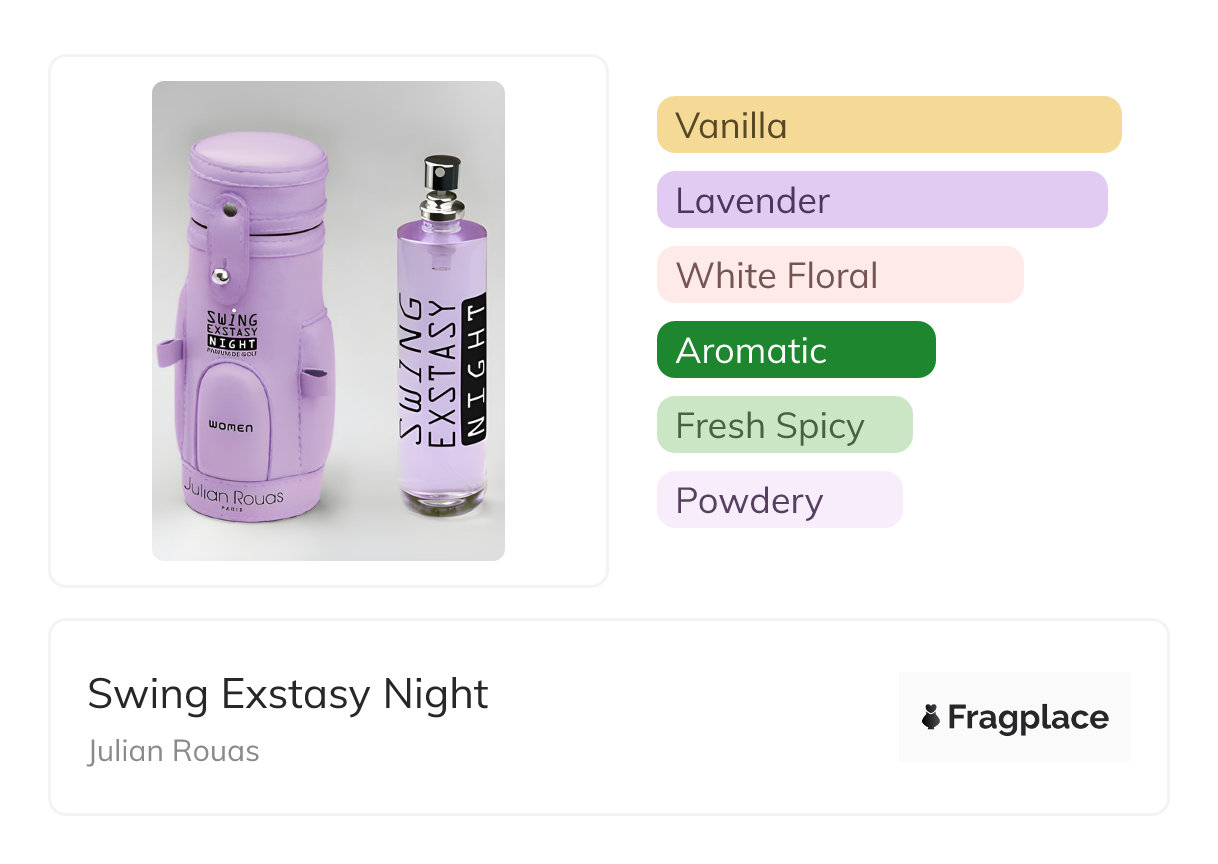Click the Fresh Spicy accord bar
Viewport: 1218px width, 864px height.
click(x=784, y=425)
